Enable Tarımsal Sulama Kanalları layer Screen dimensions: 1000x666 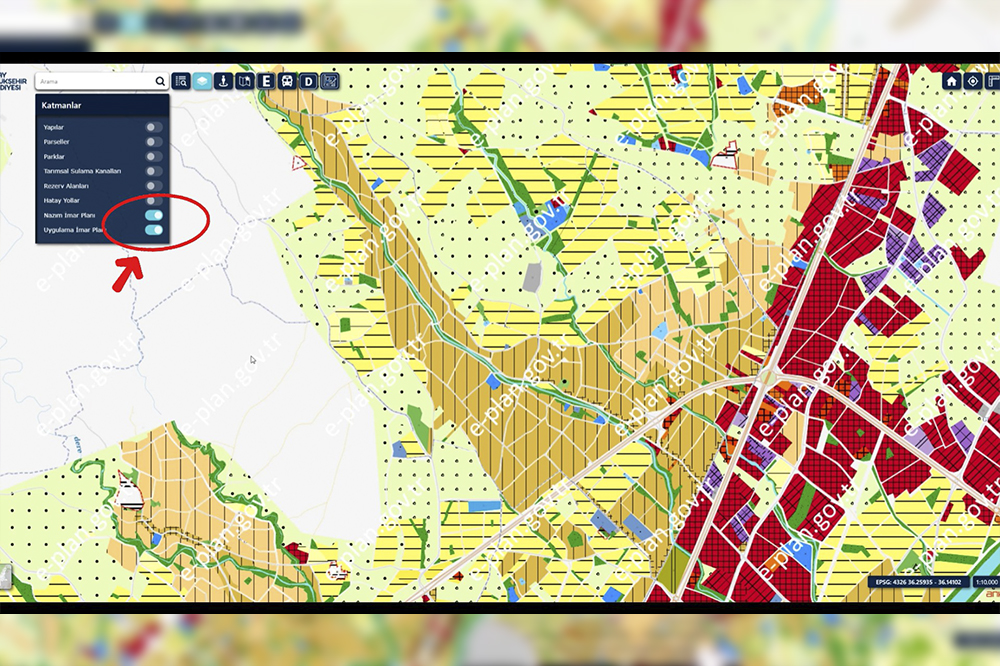pyautogui.click(x=153, y=171)
